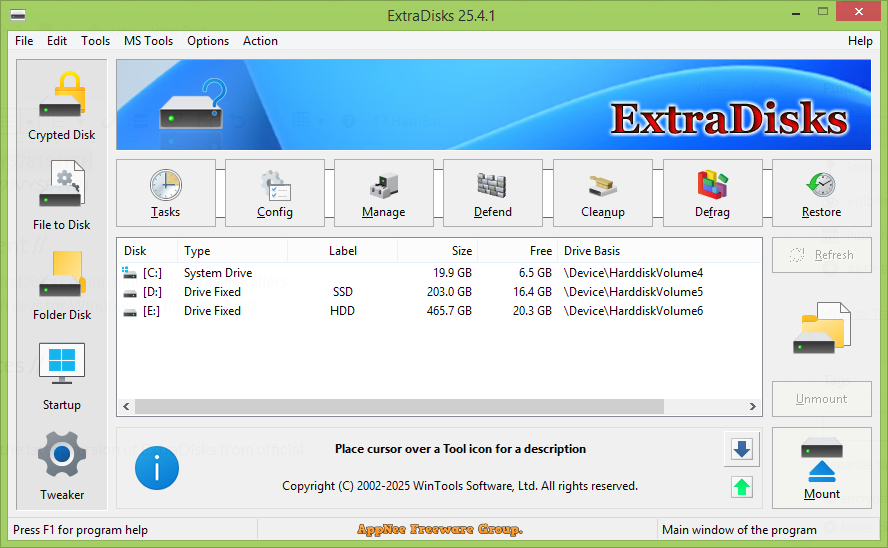888x548 pixels.
Task: Click the 20.3 GB free value
Action: coord(532,311)
